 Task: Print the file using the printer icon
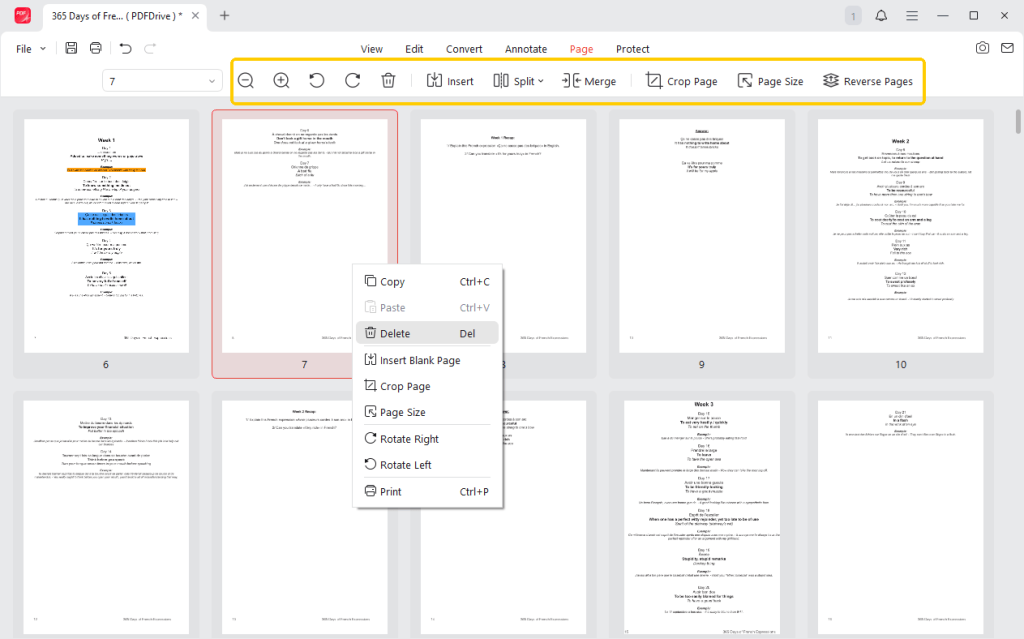tap(95, 48)
